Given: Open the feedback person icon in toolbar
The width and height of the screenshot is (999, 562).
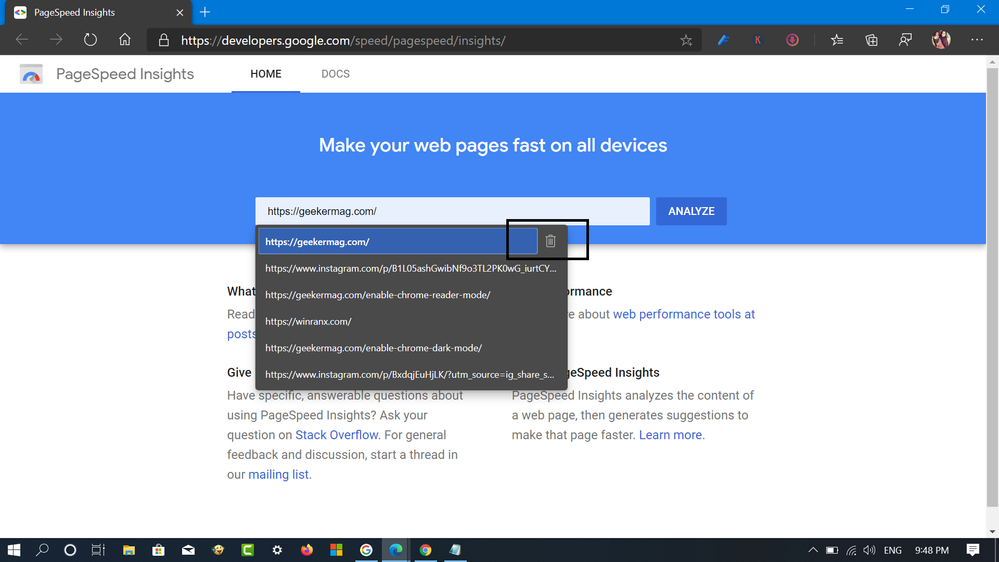Looking at the screenshot, I should click(x=905, y=40).
